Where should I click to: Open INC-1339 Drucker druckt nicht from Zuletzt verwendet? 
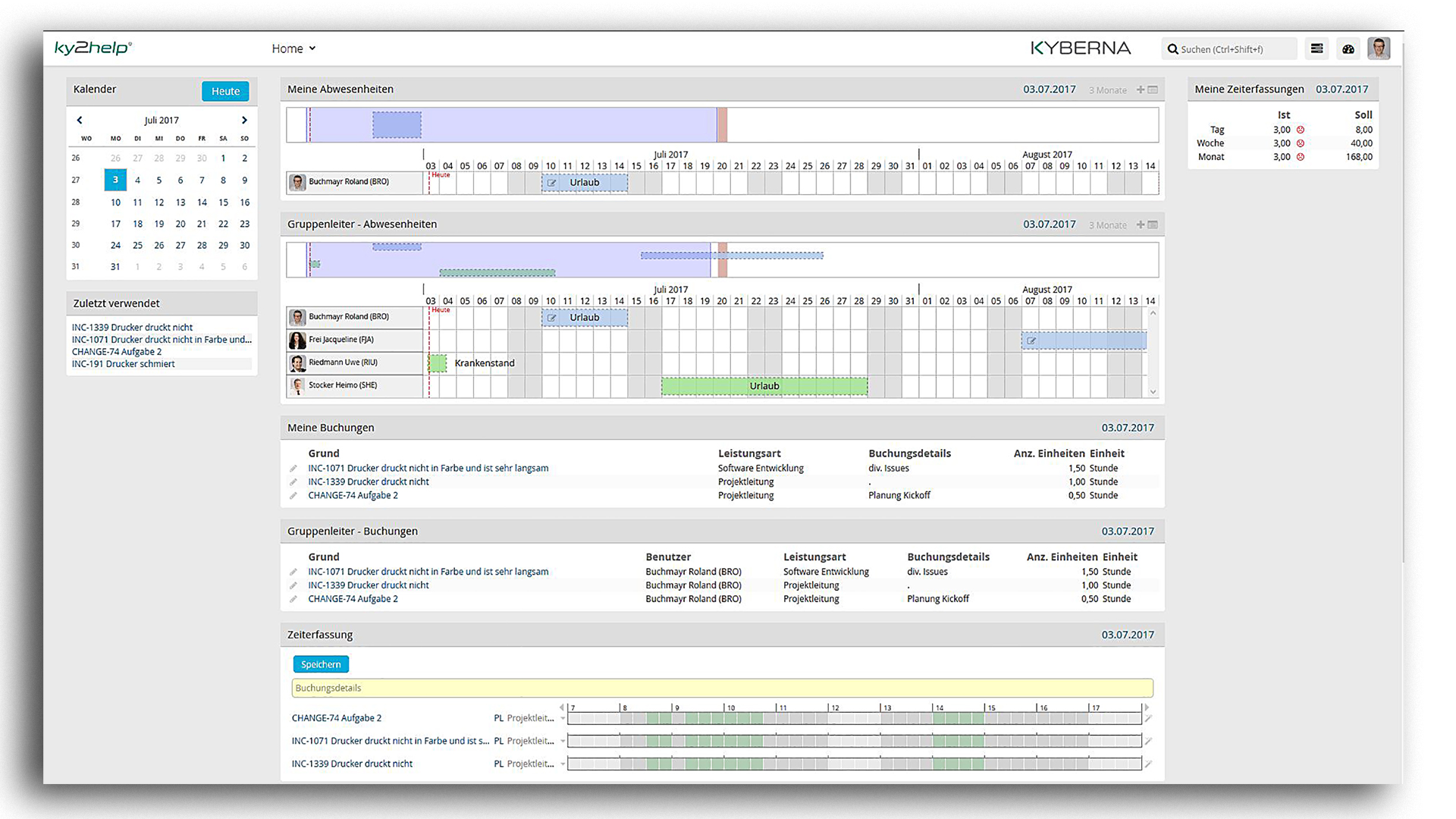click(x=132, y=327)
